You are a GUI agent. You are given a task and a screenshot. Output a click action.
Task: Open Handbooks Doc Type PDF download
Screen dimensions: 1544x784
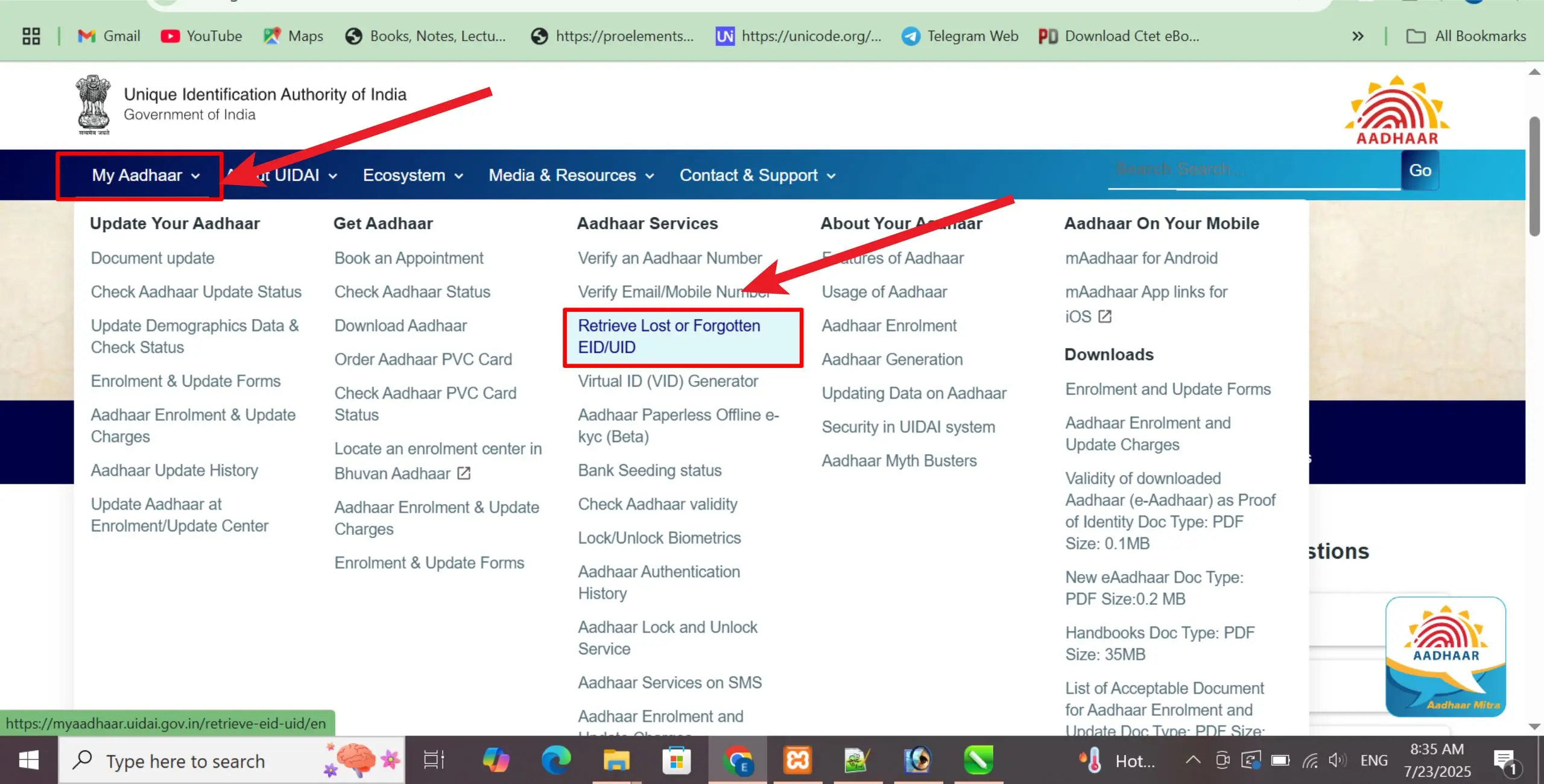1159,643
